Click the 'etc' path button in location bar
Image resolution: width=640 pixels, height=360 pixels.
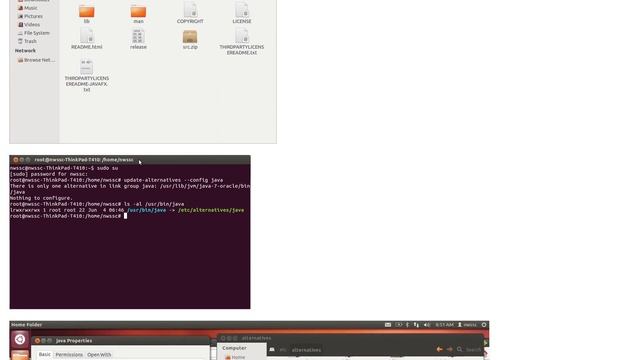coord(282,350)
